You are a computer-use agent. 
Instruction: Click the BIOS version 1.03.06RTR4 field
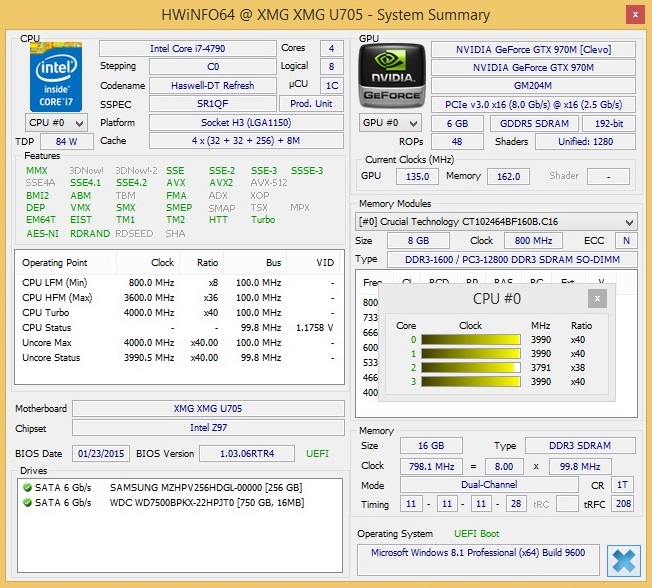click(247, 453)
